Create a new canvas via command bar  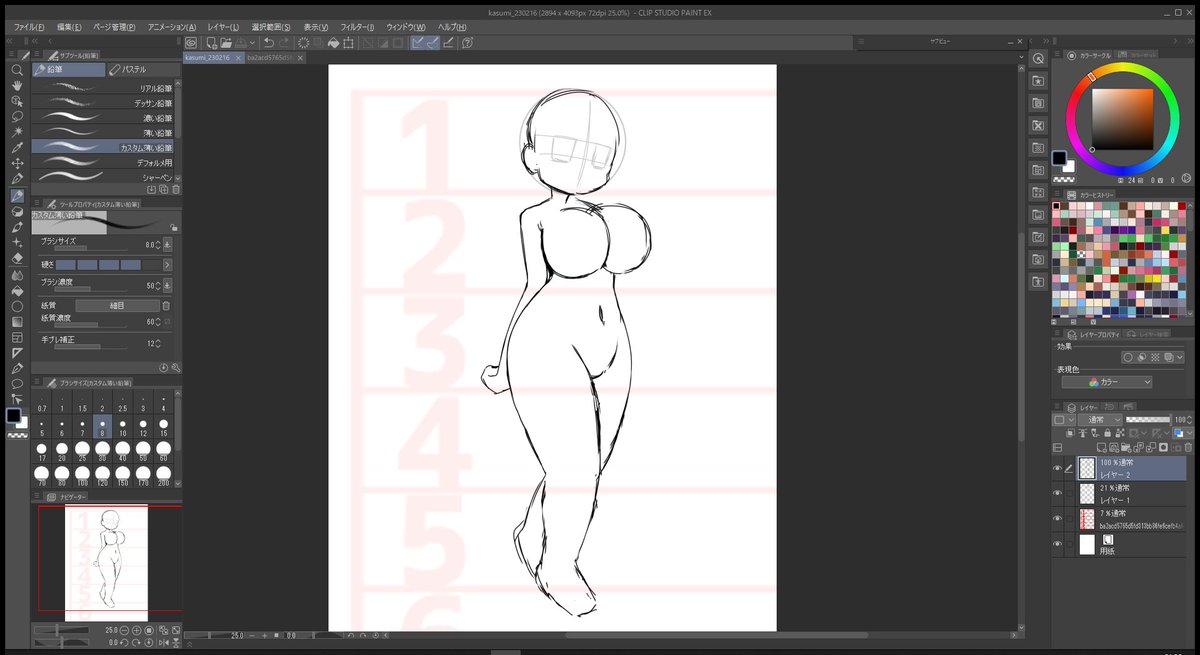click(x=212, y=43)
